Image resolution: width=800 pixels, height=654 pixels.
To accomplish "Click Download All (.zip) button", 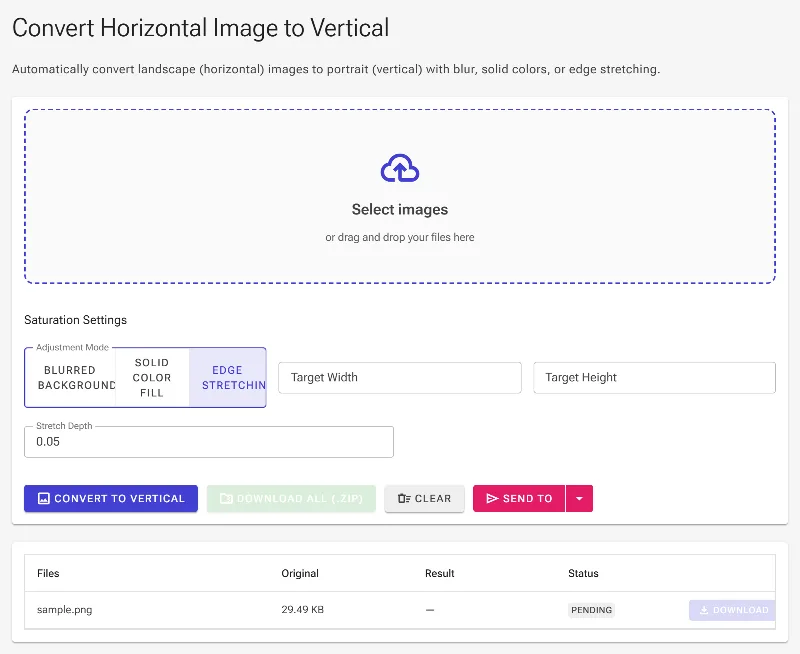I will point(291,498).
